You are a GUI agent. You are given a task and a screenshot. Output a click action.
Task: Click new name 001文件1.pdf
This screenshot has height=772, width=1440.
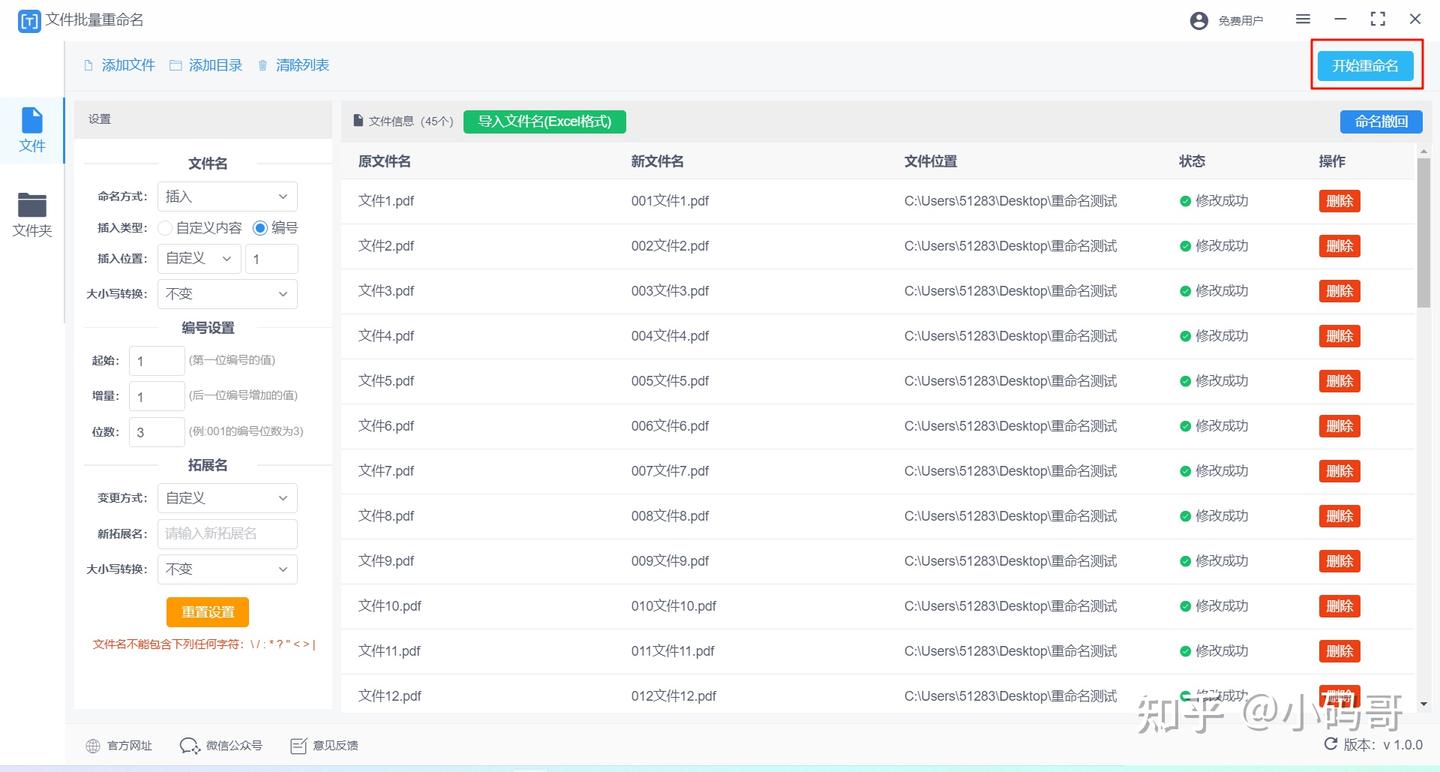(x=670, y=201)
